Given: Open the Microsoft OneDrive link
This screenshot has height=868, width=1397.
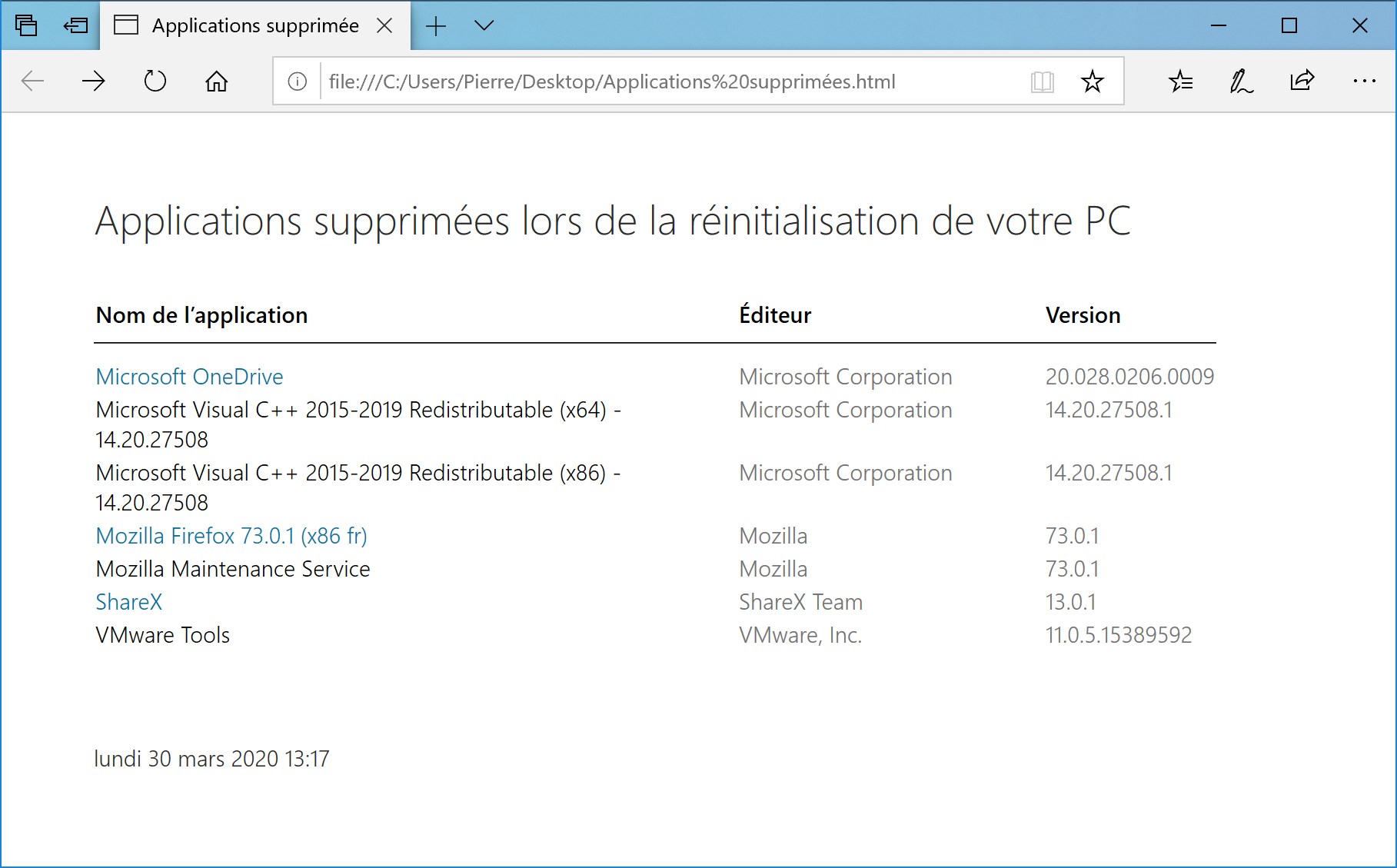Looking at the screenshot, I should click(x=189, y=377).
